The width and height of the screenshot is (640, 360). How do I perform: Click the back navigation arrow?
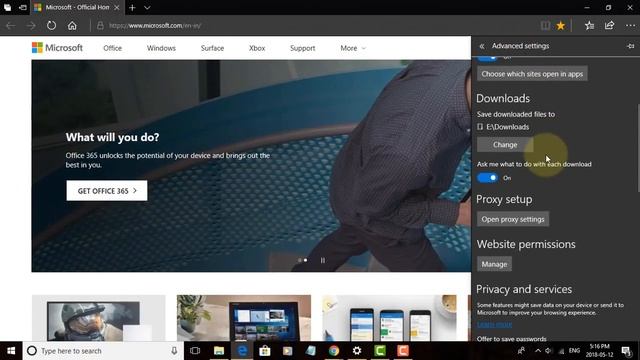pos(11,25)
